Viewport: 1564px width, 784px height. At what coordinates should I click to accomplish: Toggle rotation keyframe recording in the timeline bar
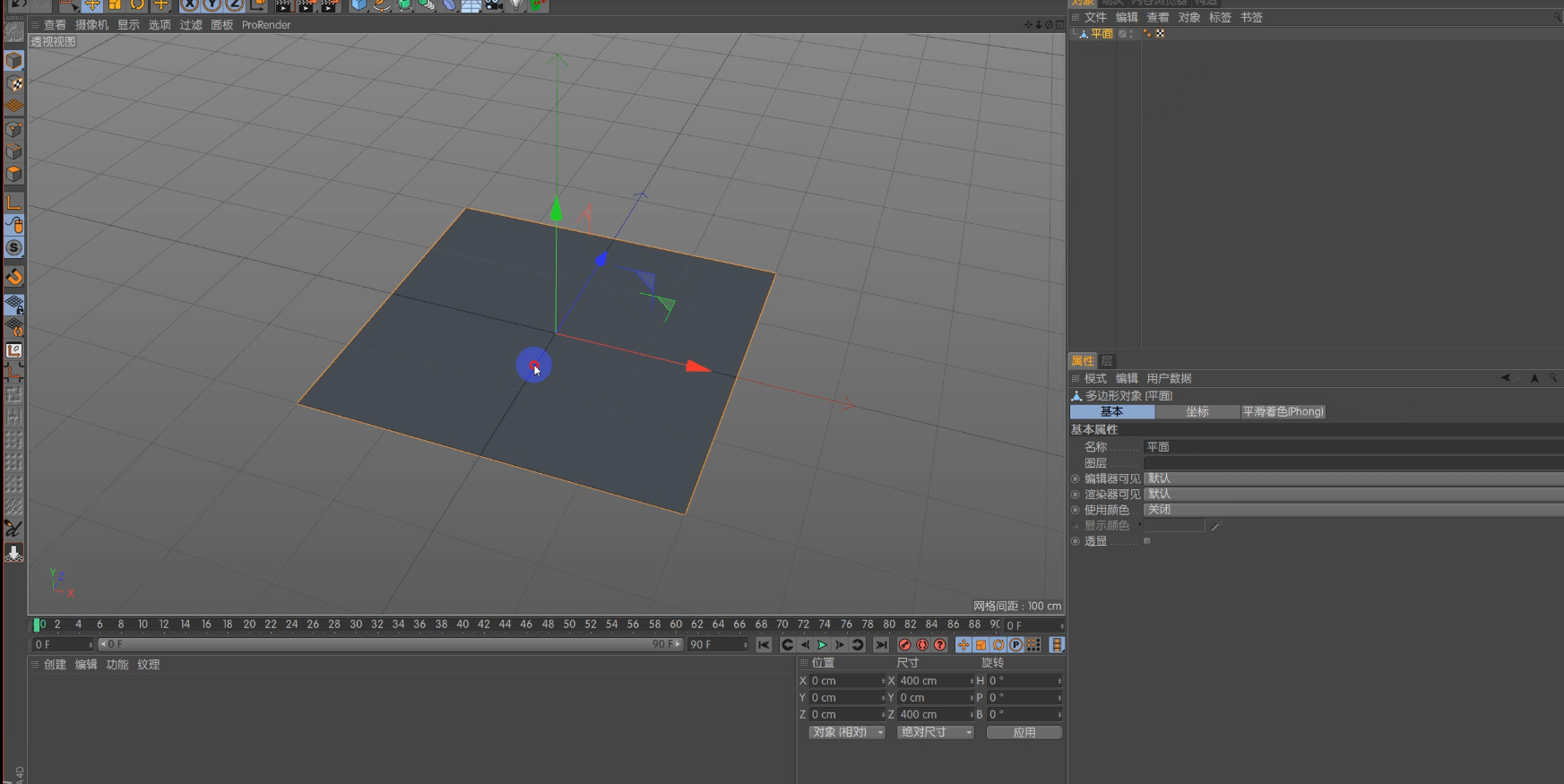pyautogui.click(x=998, y=645)
